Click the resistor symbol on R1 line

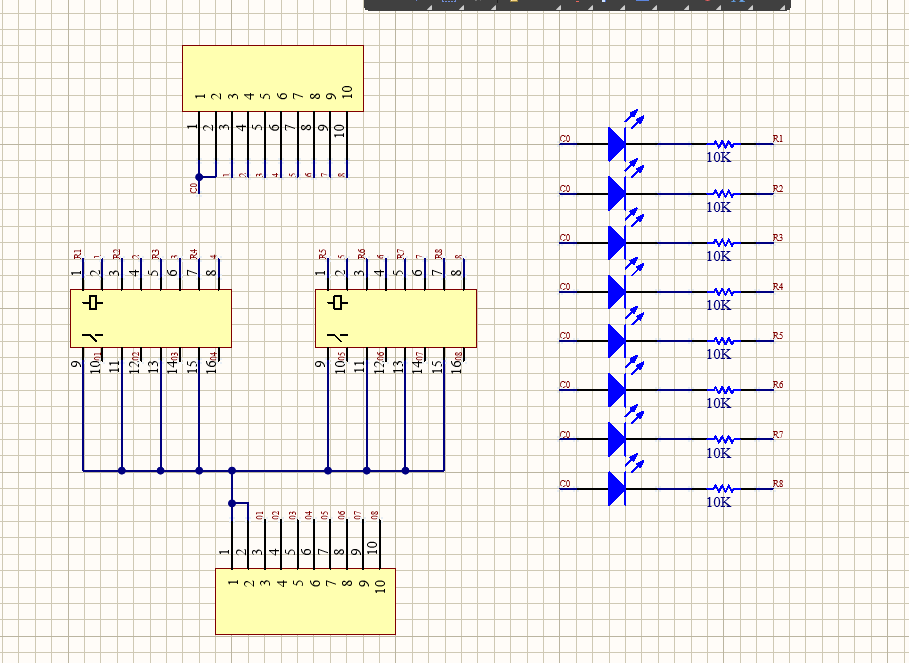click(x=722, y=144)
